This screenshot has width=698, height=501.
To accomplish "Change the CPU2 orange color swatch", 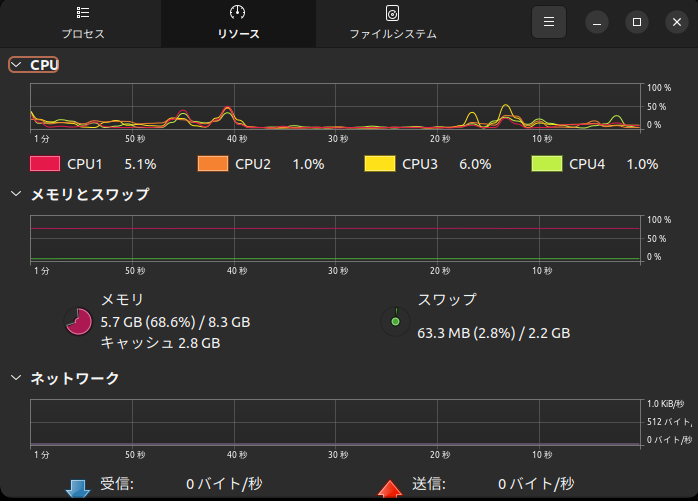I will [x=213, y=164].
